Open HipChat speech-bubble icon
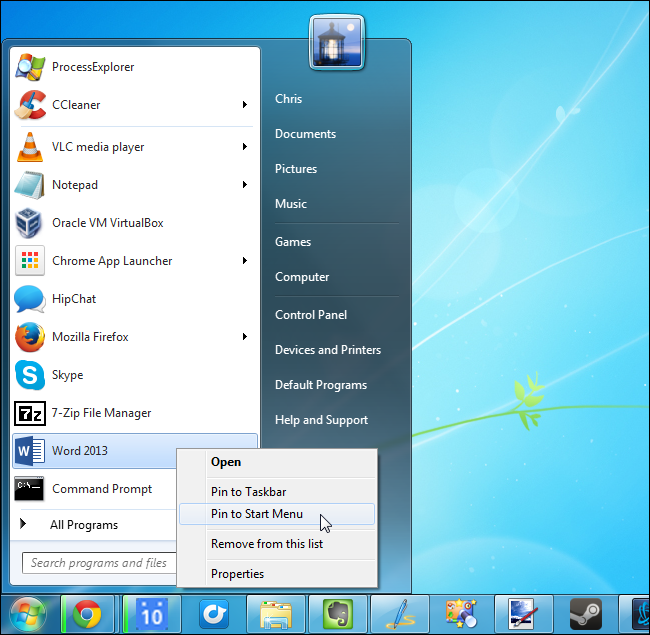650x635 pixels. 29,299
